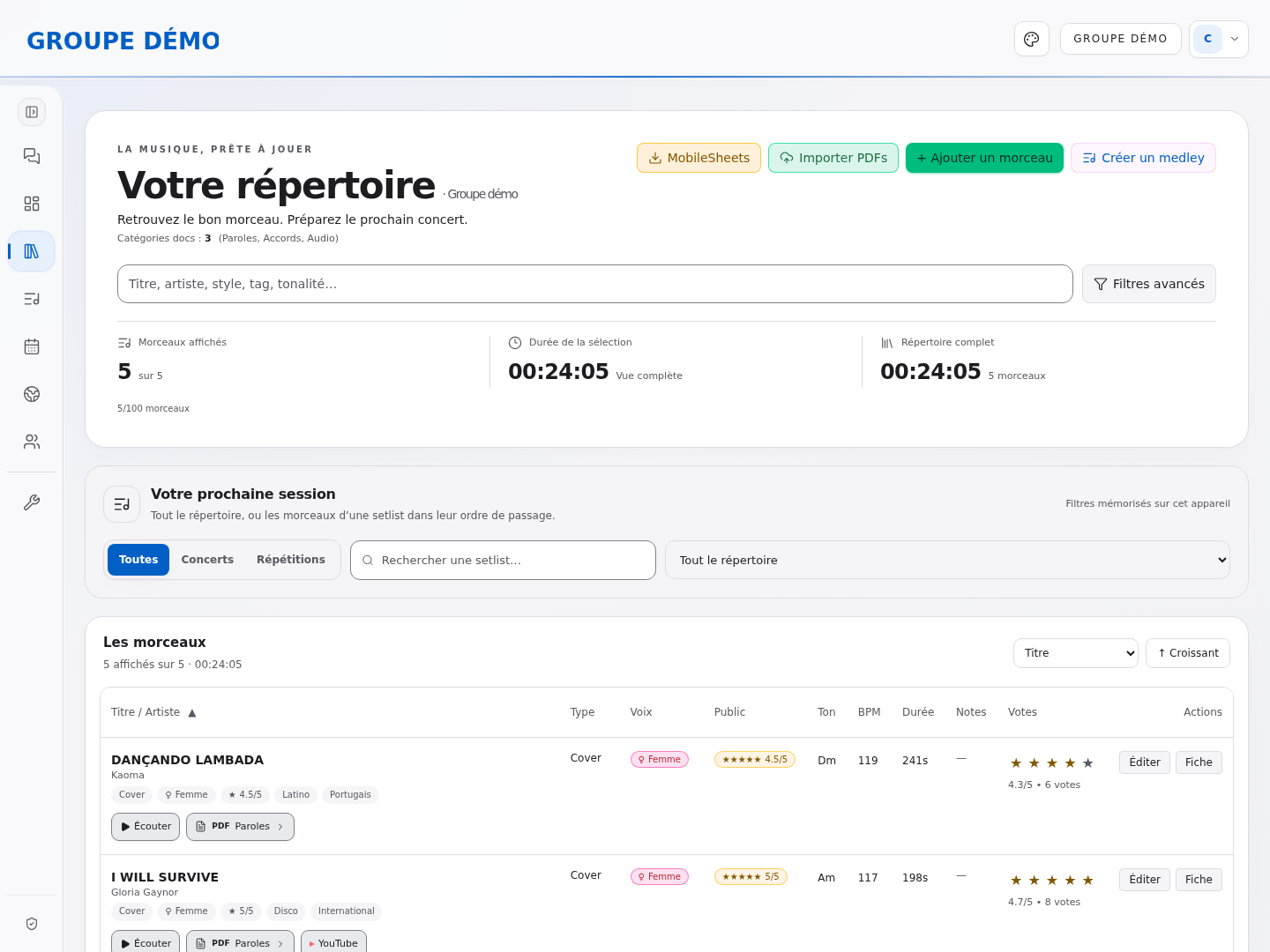Open the chat messages sidebar icon
Viewport: 1270px width, 952px height.
(32, 156)
